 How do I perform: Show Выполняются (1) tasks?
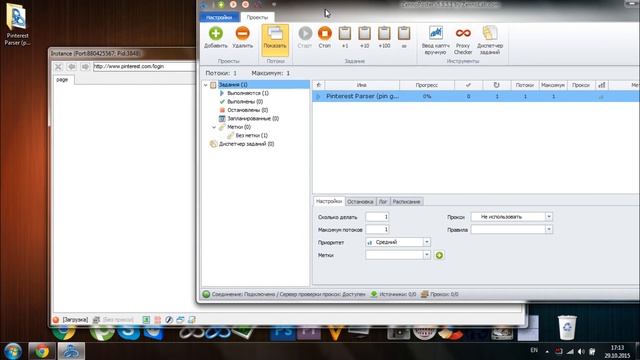tap(248, 93)
